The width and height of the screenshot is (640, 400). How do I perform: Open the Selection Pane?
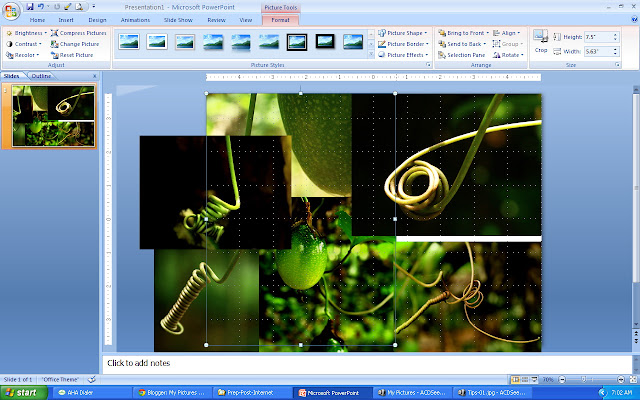coord(462,55)
